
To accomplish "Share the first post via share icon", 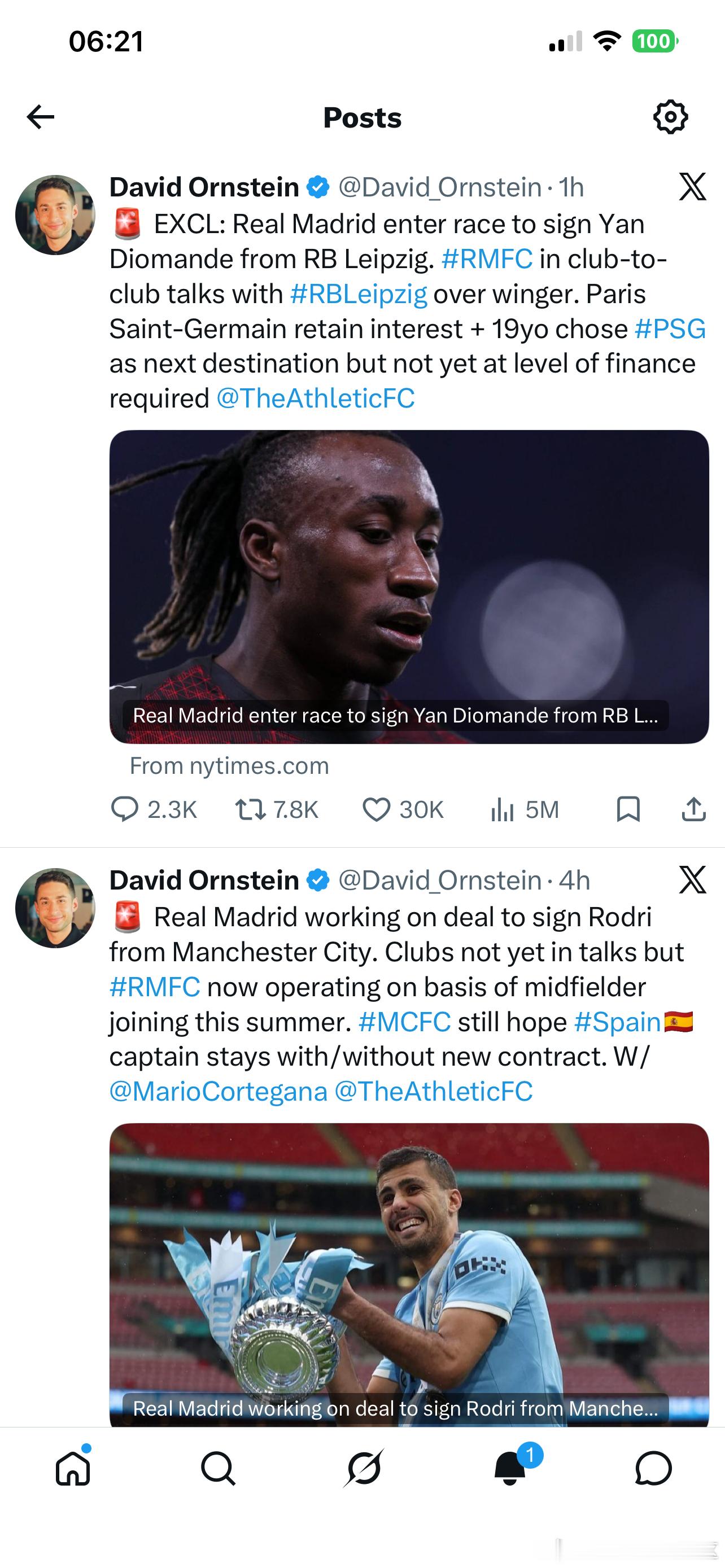I will pyautogui.click(x=693, y=809).
